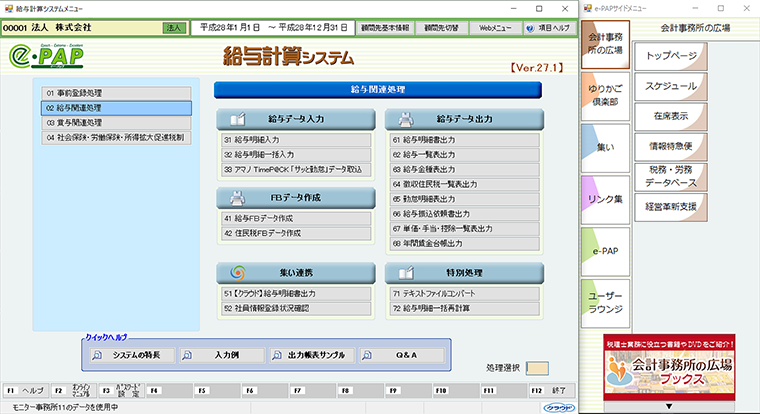Open 72 給与明細一括再計算

pyautogui.click(x=465, y=308)
